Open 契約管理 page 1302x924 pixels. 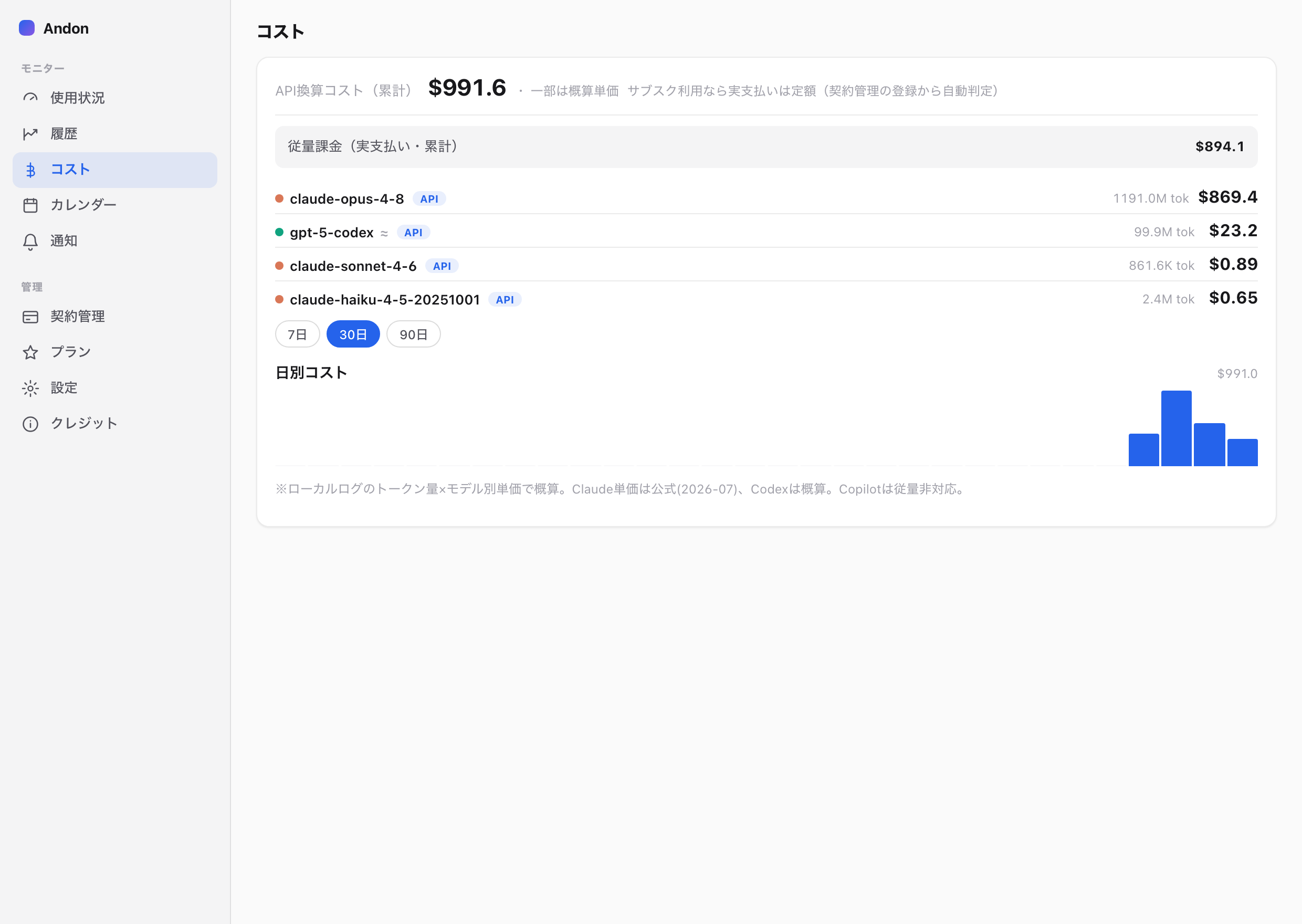tap(115, 317)
